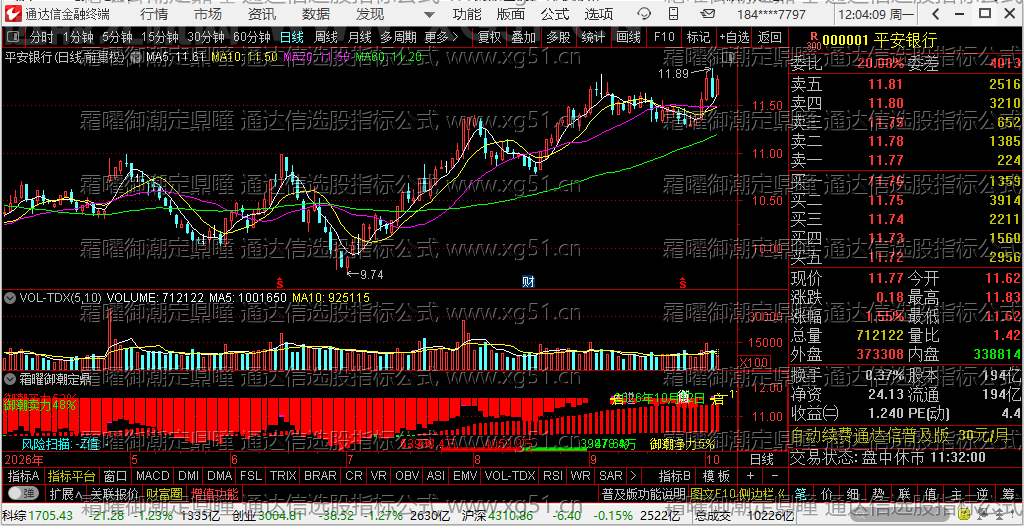
Task: Click the plus icon beside 模板
Action: pyautogui.click(x=751, y=476)
